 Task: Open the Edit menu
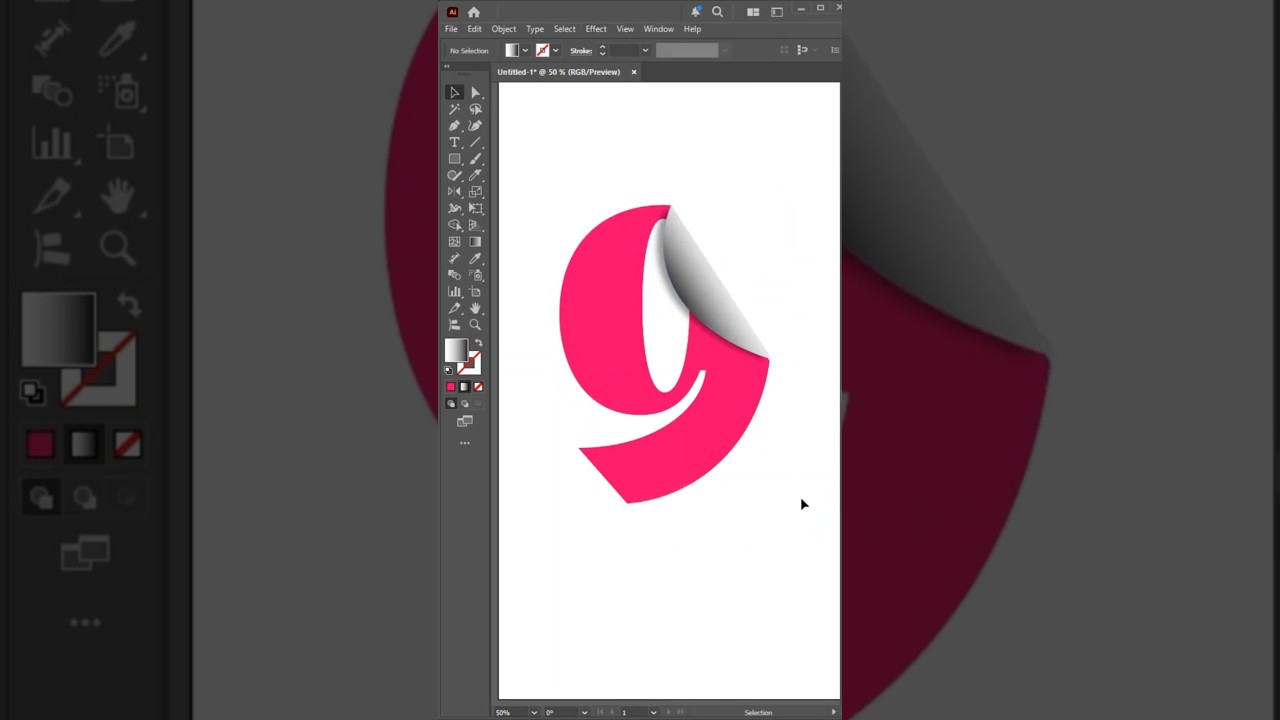[x=474, y=29]
